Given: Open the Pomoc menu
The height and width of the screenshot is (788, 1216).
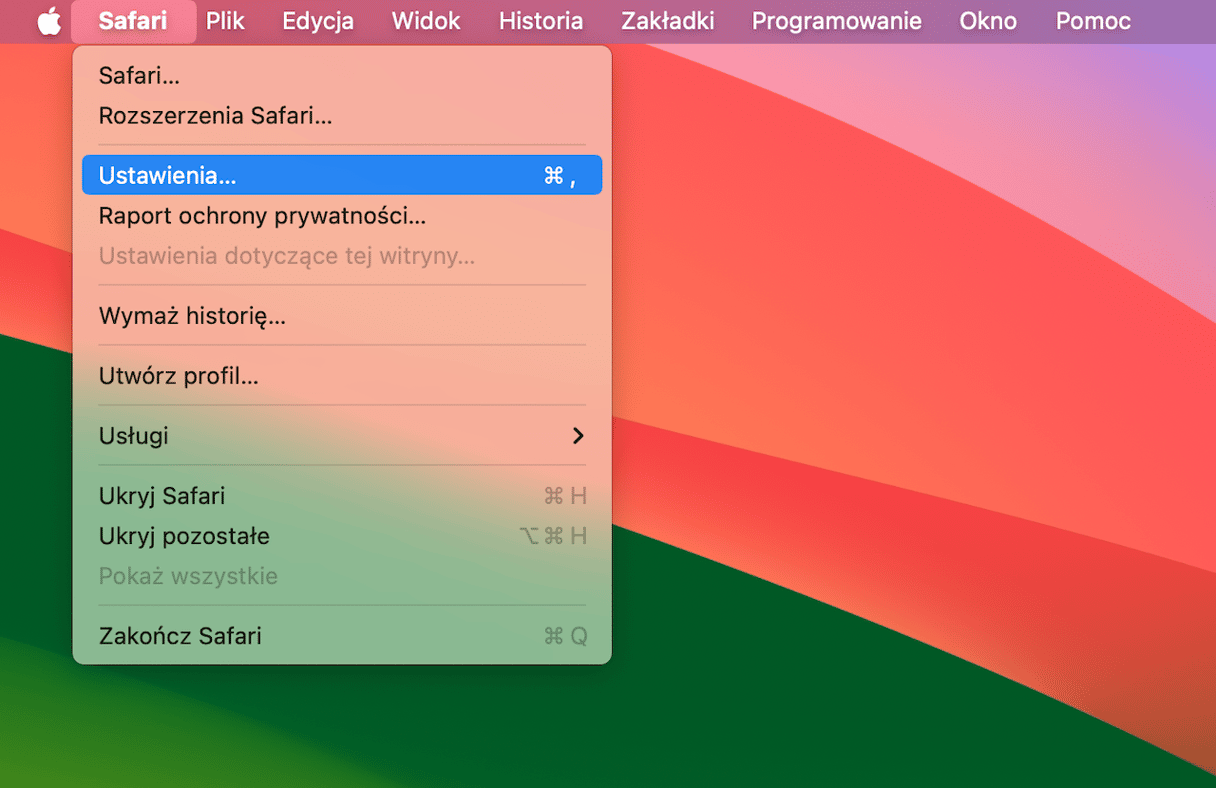Looking at the screenshot, I should [1093, 21].
